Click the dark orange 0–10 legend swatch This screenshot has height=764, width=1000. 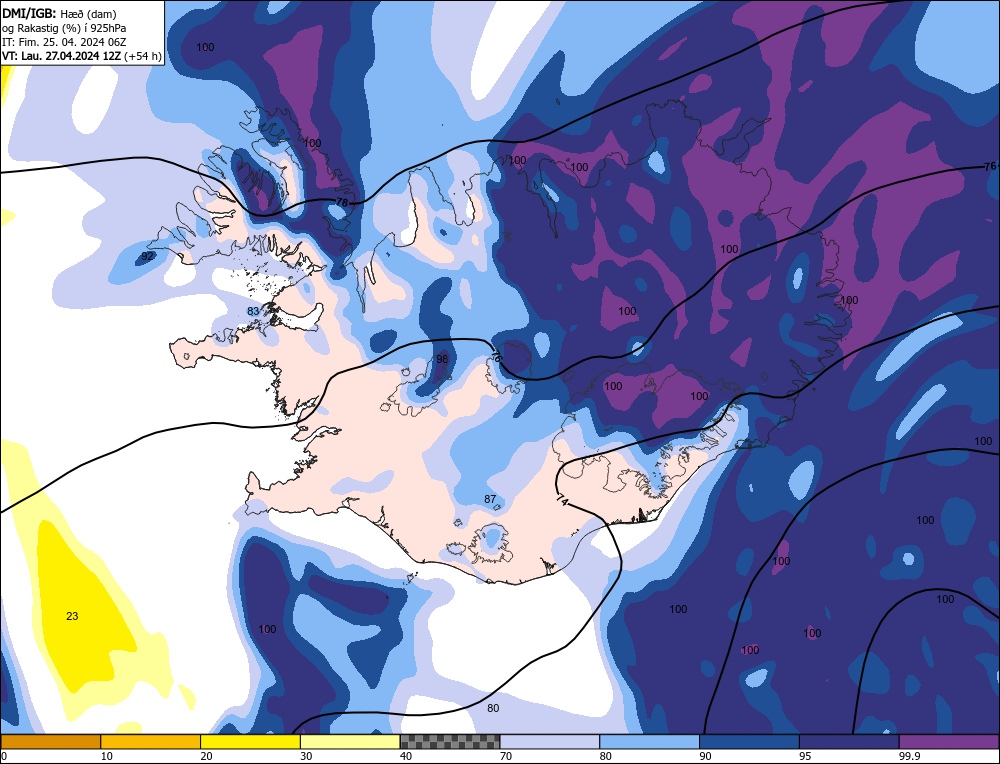tap(50, 741)
